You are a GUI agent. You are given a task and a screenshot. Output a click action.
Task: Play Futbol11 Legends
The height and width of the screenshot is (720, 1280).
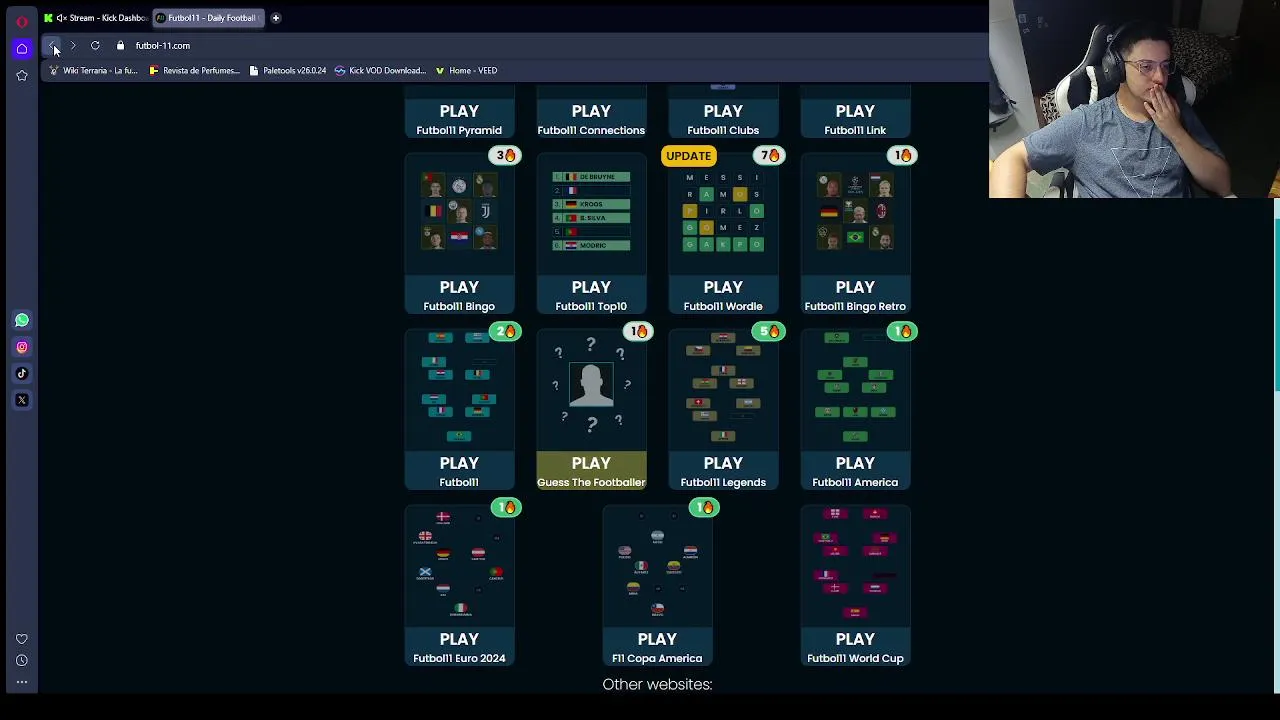(x=723, y=471)
